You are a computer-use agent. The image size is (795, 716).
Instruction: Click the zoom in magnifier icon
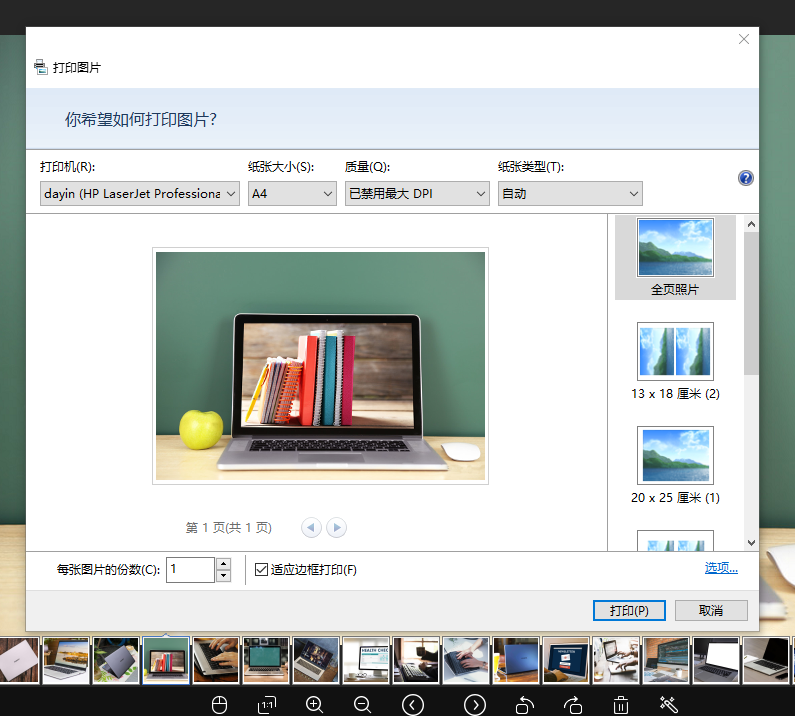pos(315,704)
